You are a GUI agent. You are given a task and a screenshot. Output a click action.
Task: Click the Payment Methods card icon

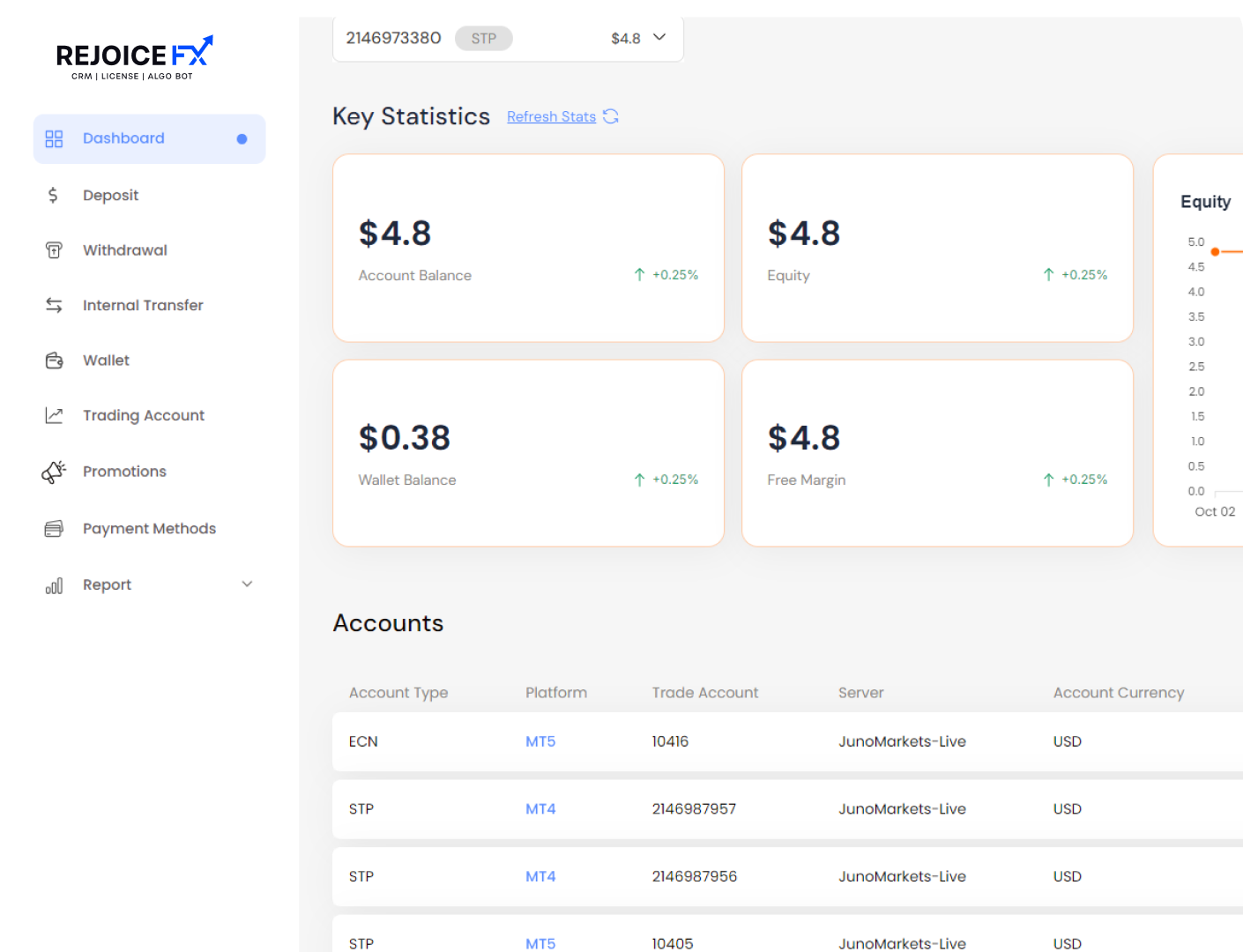pos(54,529)
